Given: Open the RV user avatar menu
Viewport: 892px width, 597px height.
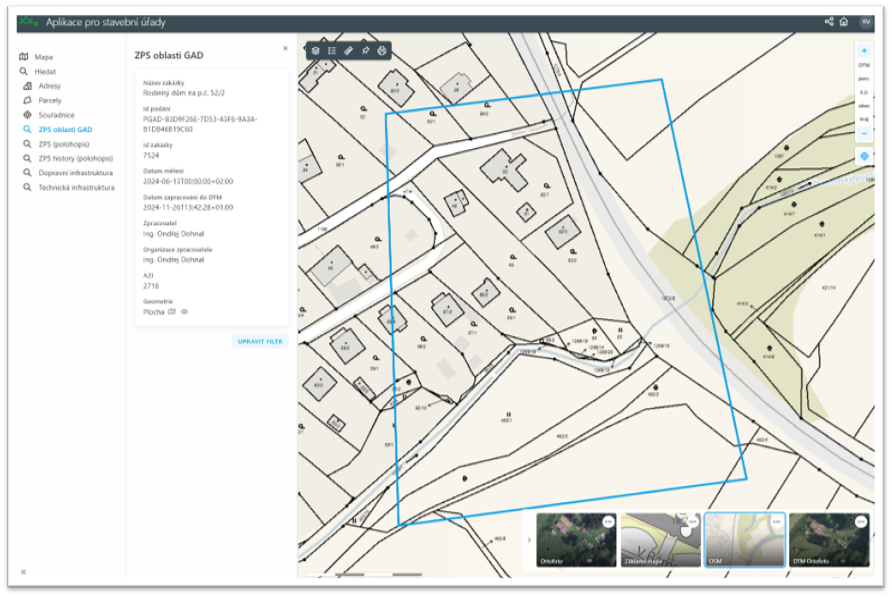Looking at the screenshot, I should coord(866,22).
